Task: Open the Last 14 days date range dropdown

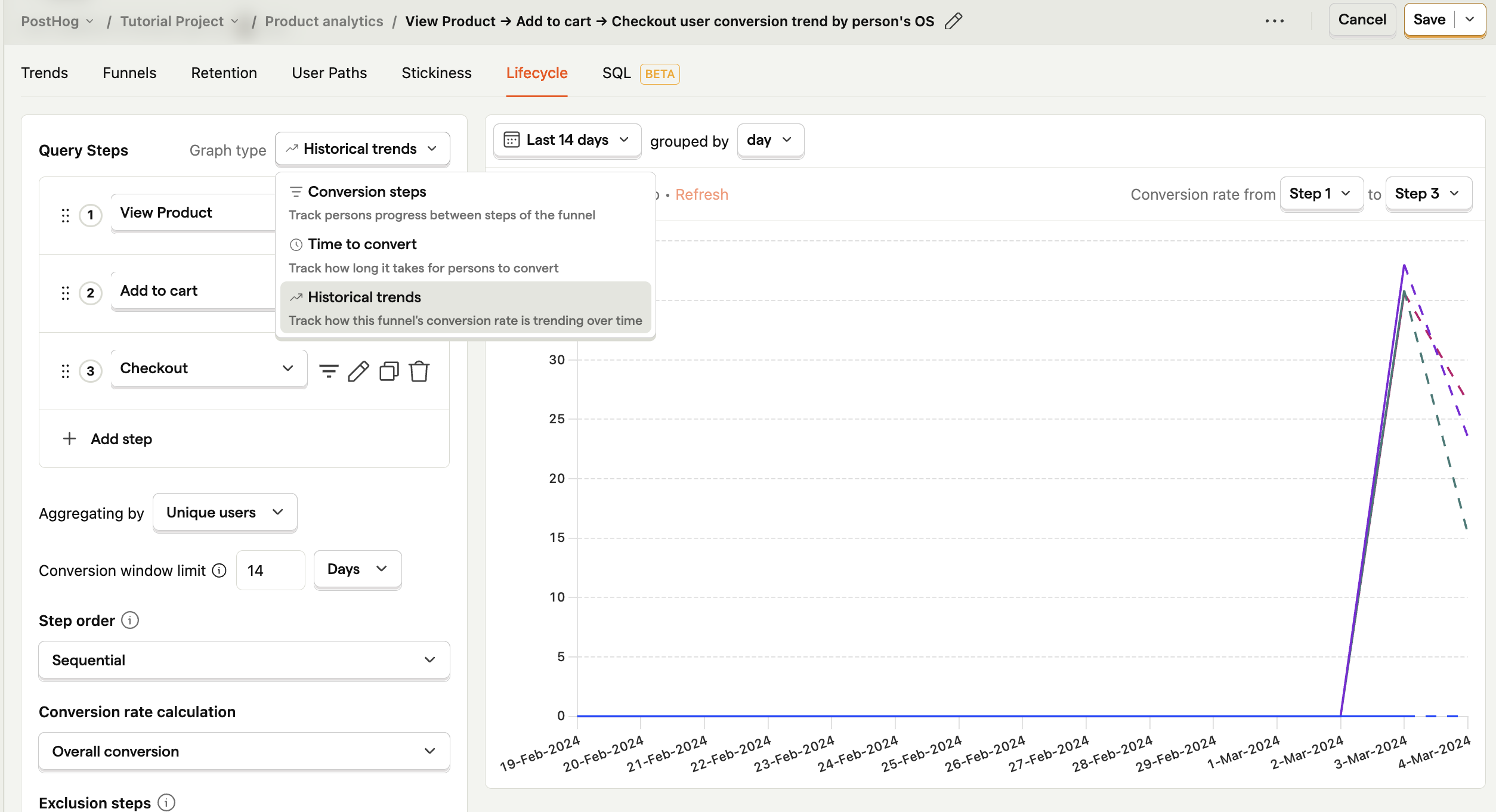Action: point(567,140)
